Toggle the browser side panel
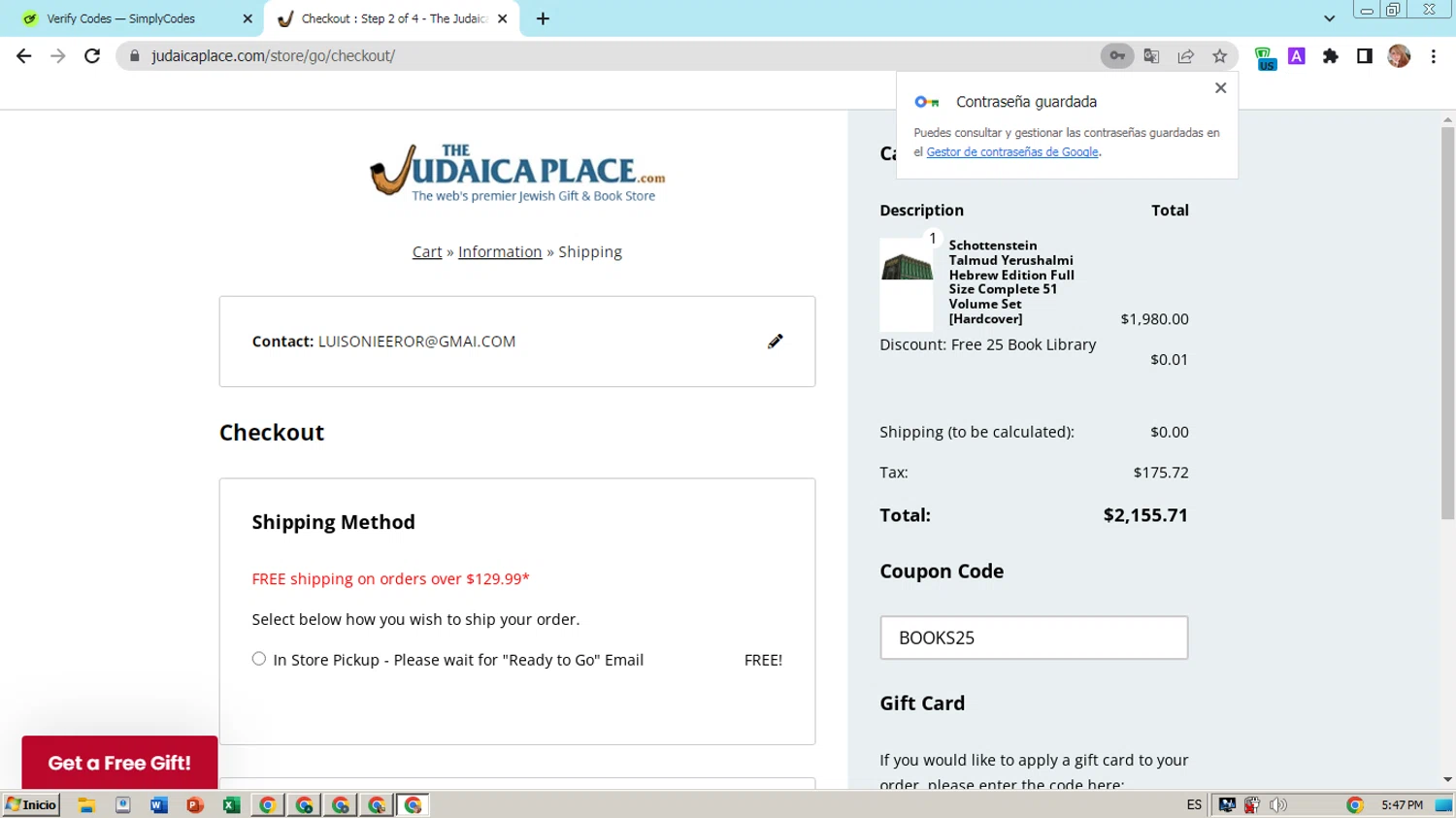Viewport: 1456px width, 818px height. [1365, 56]
